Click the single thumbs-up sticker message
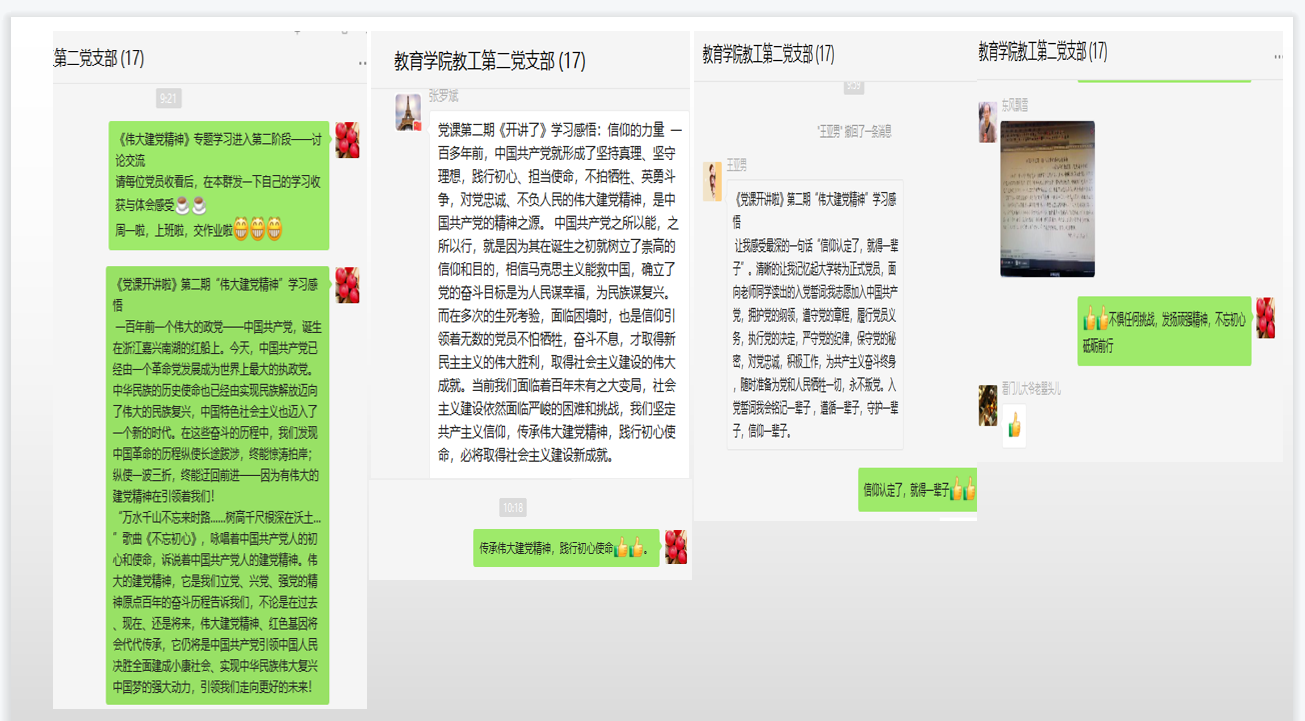This screenshot has width=1305, height=721. 1014,426
